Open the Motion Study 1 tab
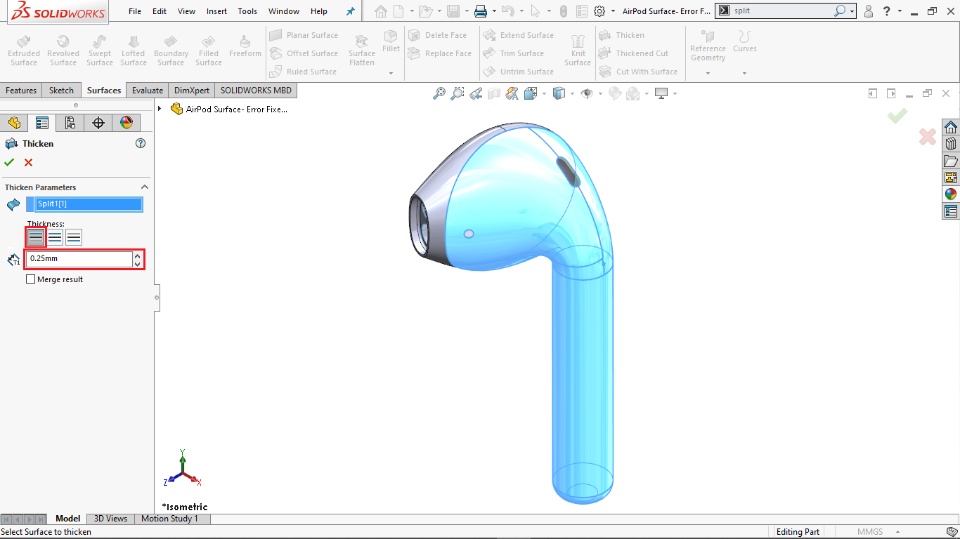960x539 pixels. [x=169, y=519]
